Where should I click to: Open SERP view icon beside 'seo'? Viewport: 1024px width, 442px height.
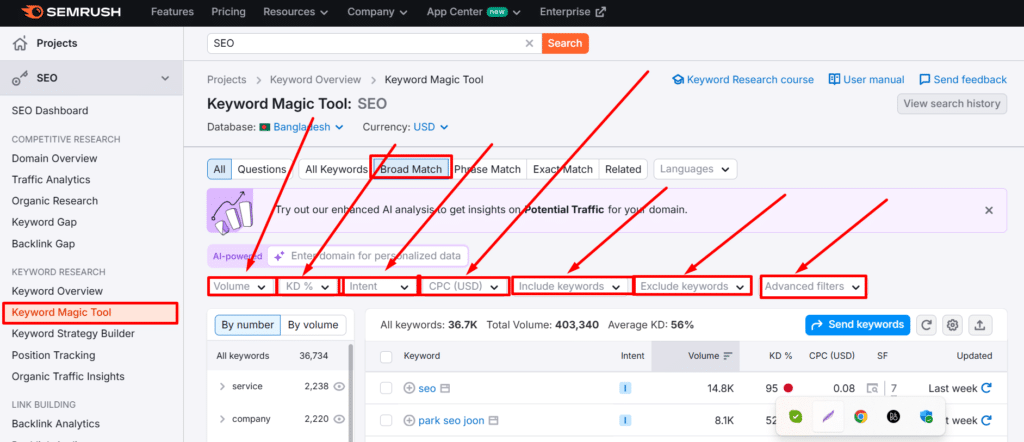coord(445,388)
